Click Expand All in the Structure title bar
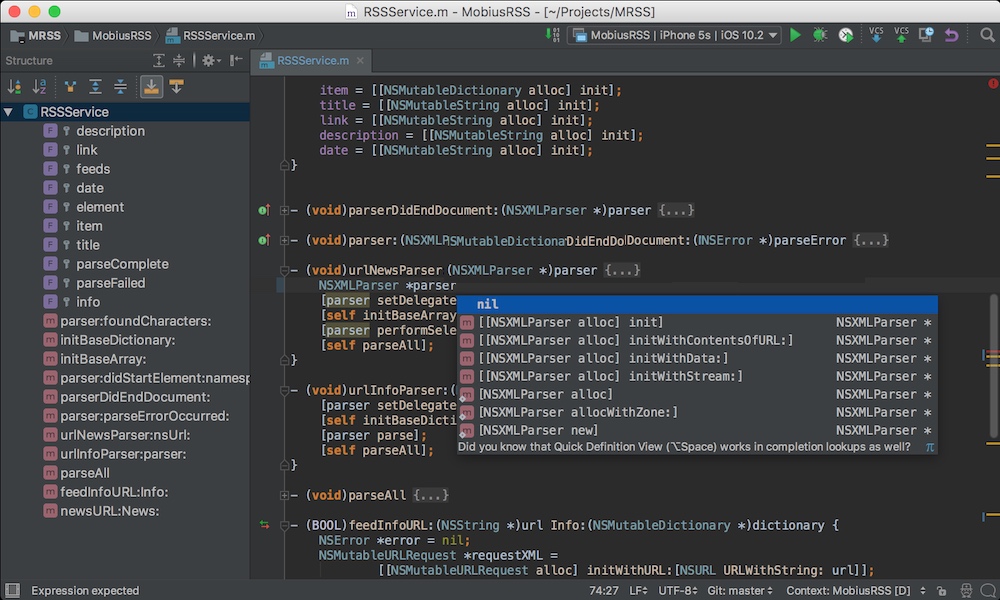Screen dimensions: 1000x600 (159, 61)
